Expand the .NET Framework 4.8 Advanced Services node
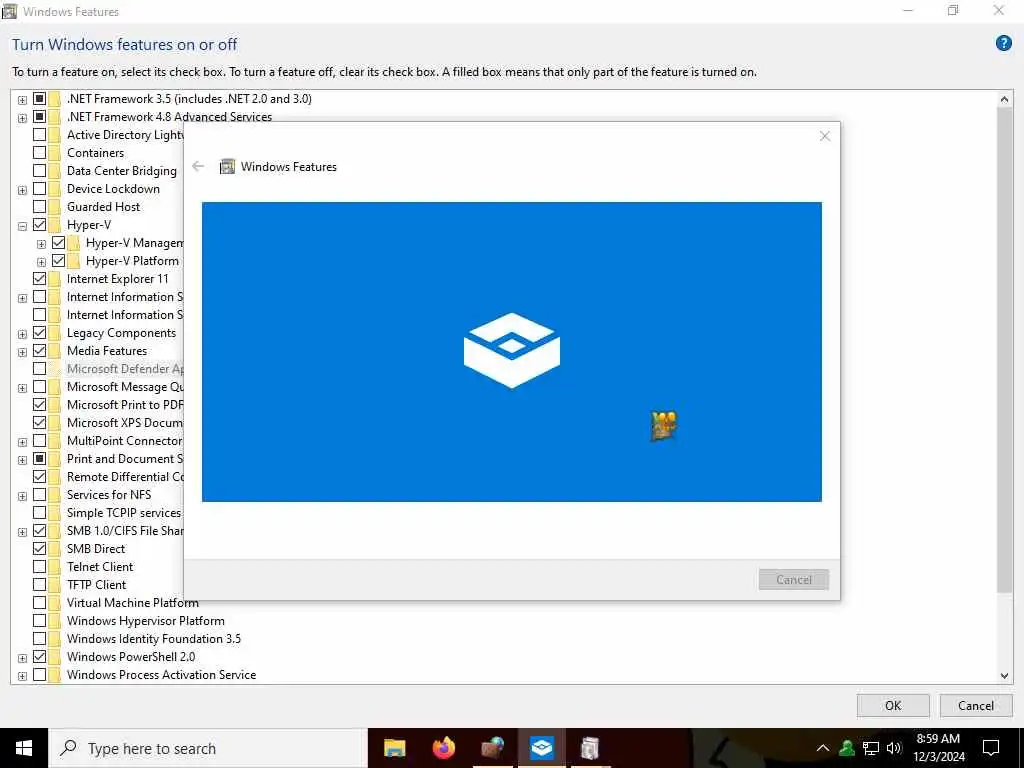This screenshot has width=1024, height=768. point(22,118)
